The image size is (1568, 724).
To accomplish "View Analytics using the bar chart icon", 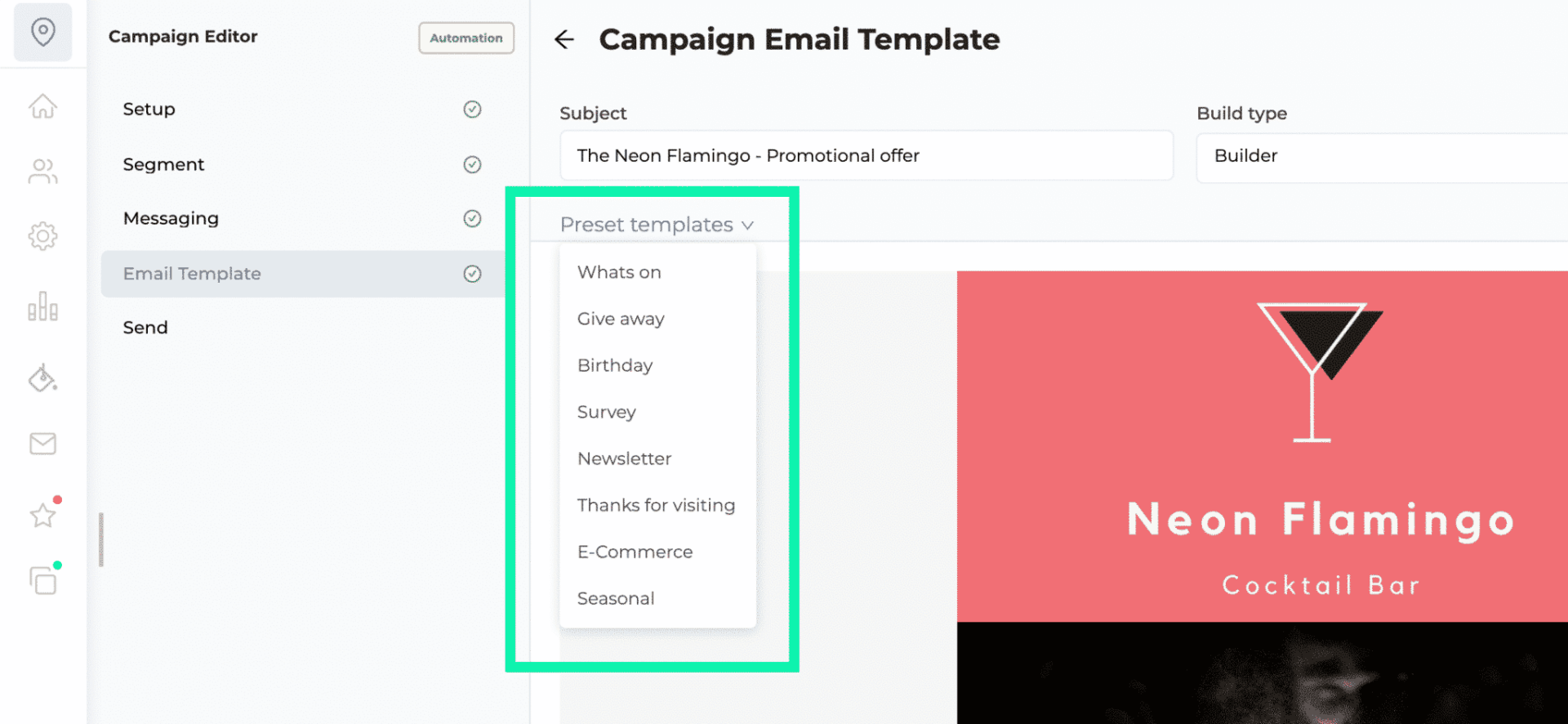I will coord(42,306).
